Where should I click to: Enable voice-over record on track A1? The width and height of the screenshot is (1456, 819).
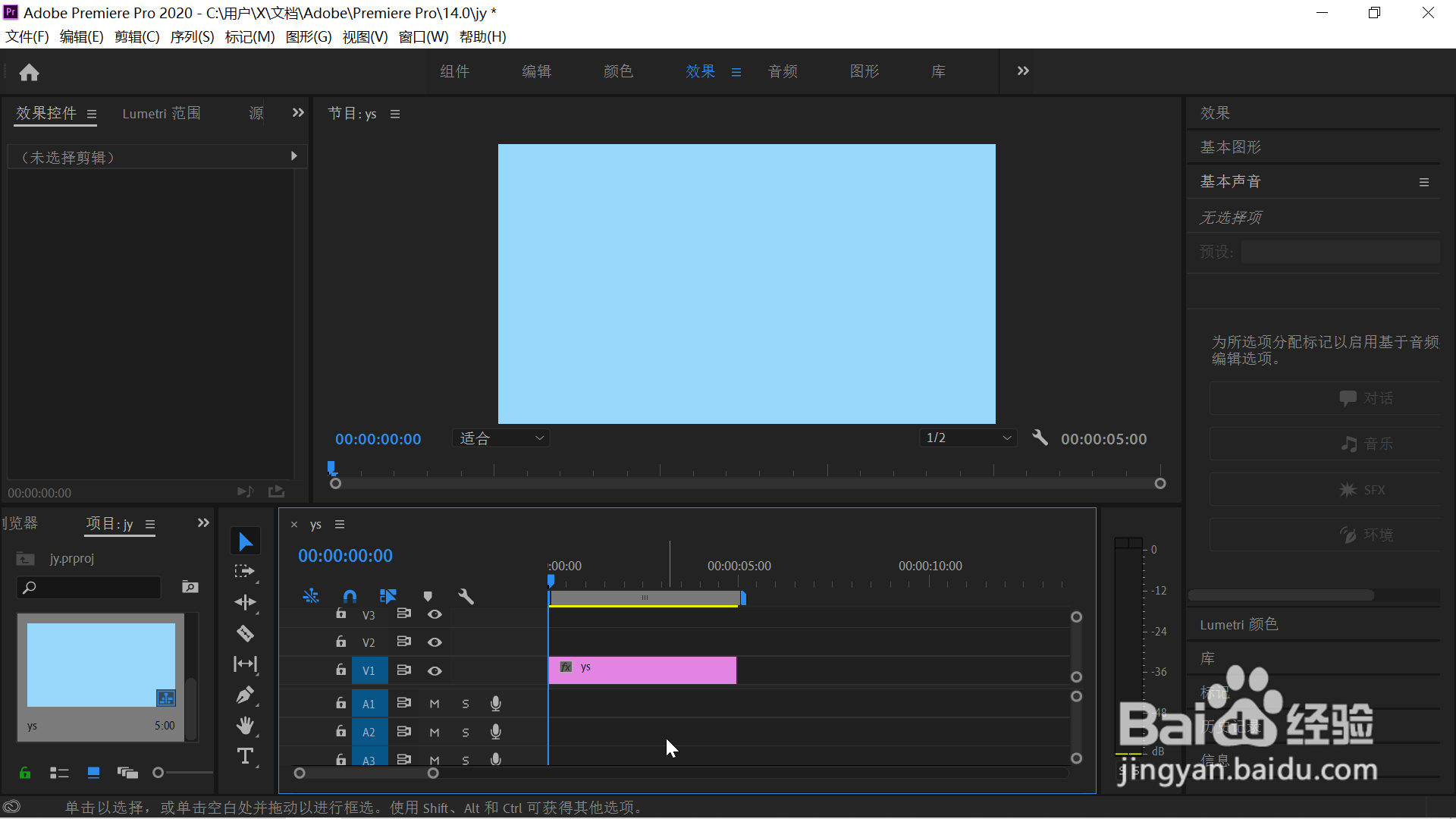click(495, 704)
